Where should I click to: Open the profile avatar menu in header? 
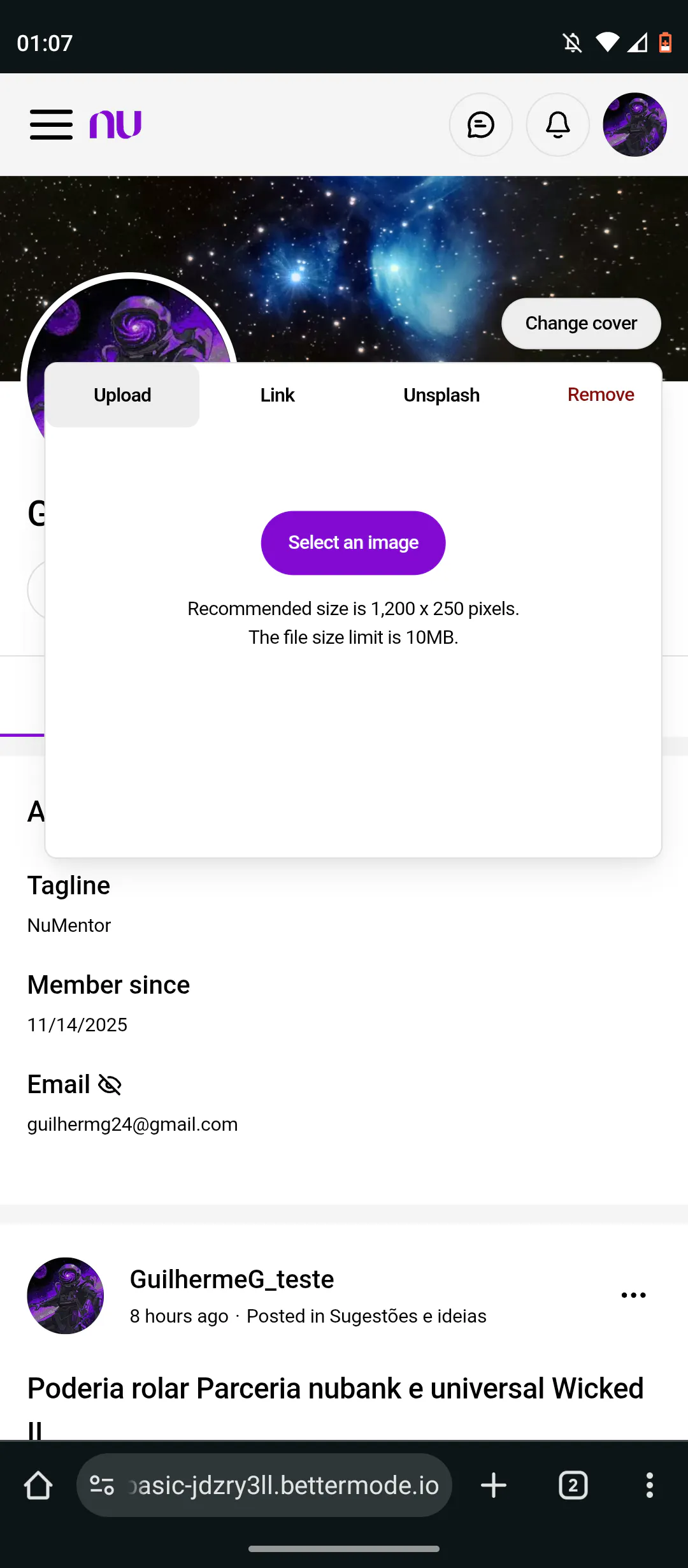(634, 125)
